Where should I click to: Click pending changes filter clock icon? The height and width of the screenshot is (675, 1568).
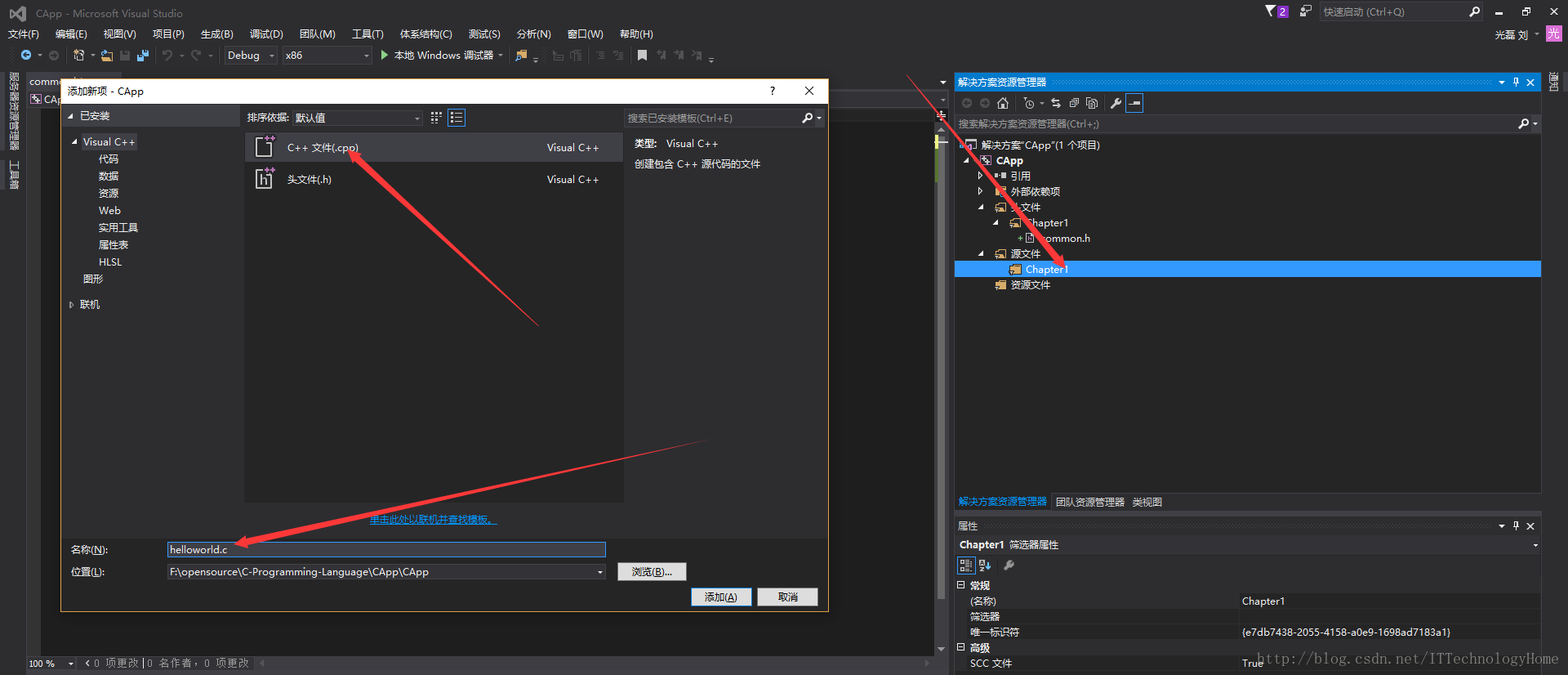pos(1029,103)
